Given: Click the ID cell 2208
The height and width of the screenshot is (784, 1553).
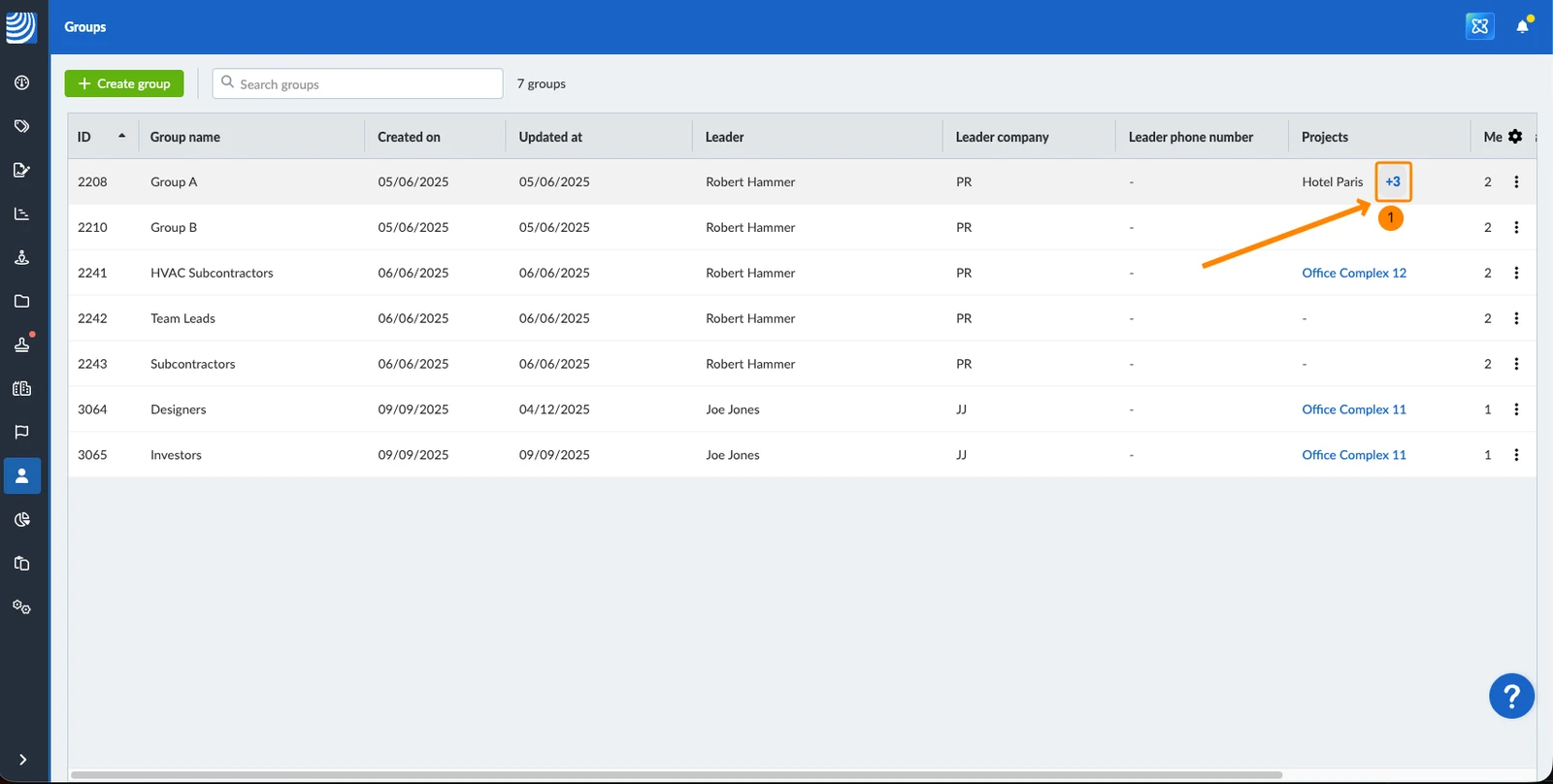Looking at the screenshot, I should (x=92, y=181).
